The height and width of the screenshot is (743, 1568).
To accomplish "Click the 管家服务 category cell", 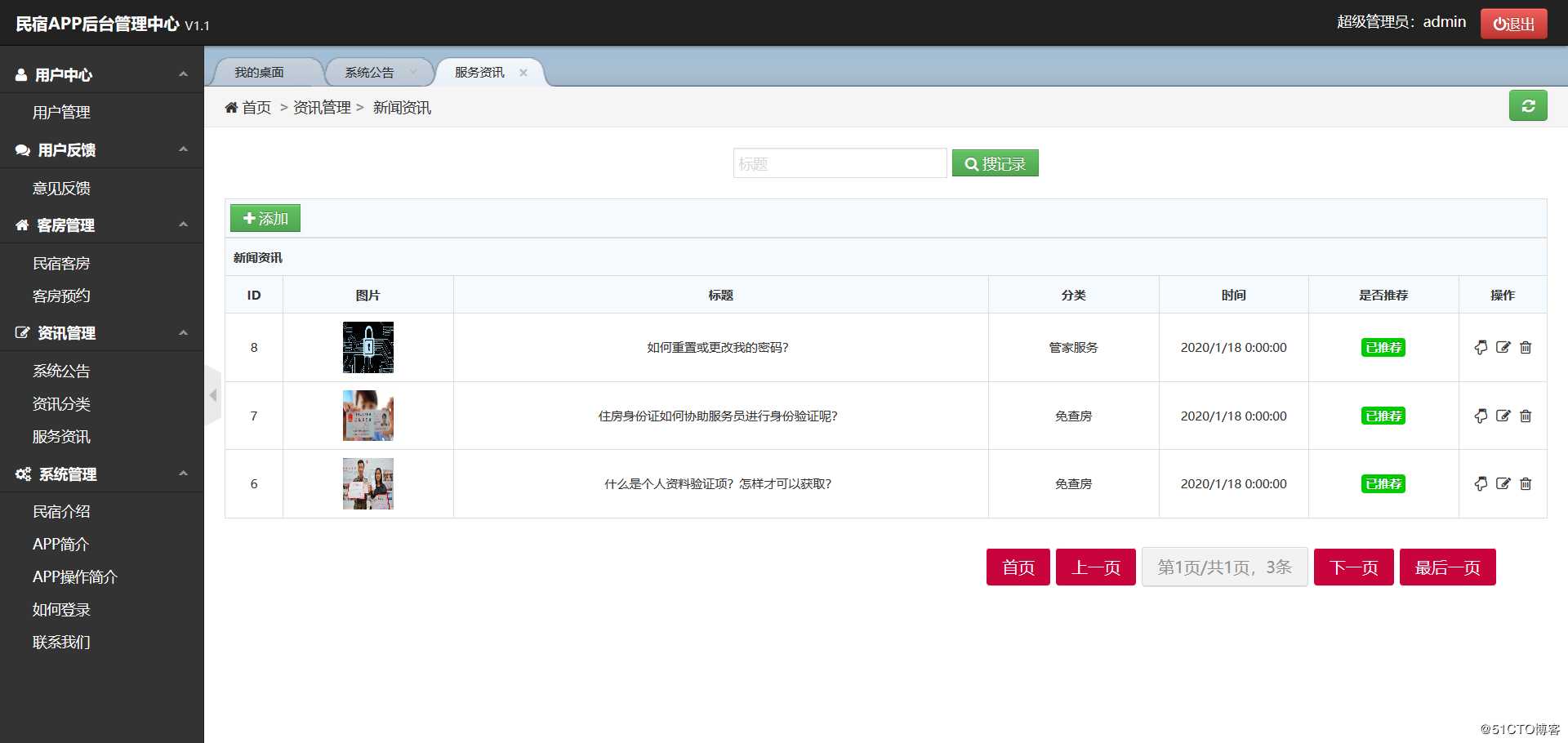I will click(1073, 348).
